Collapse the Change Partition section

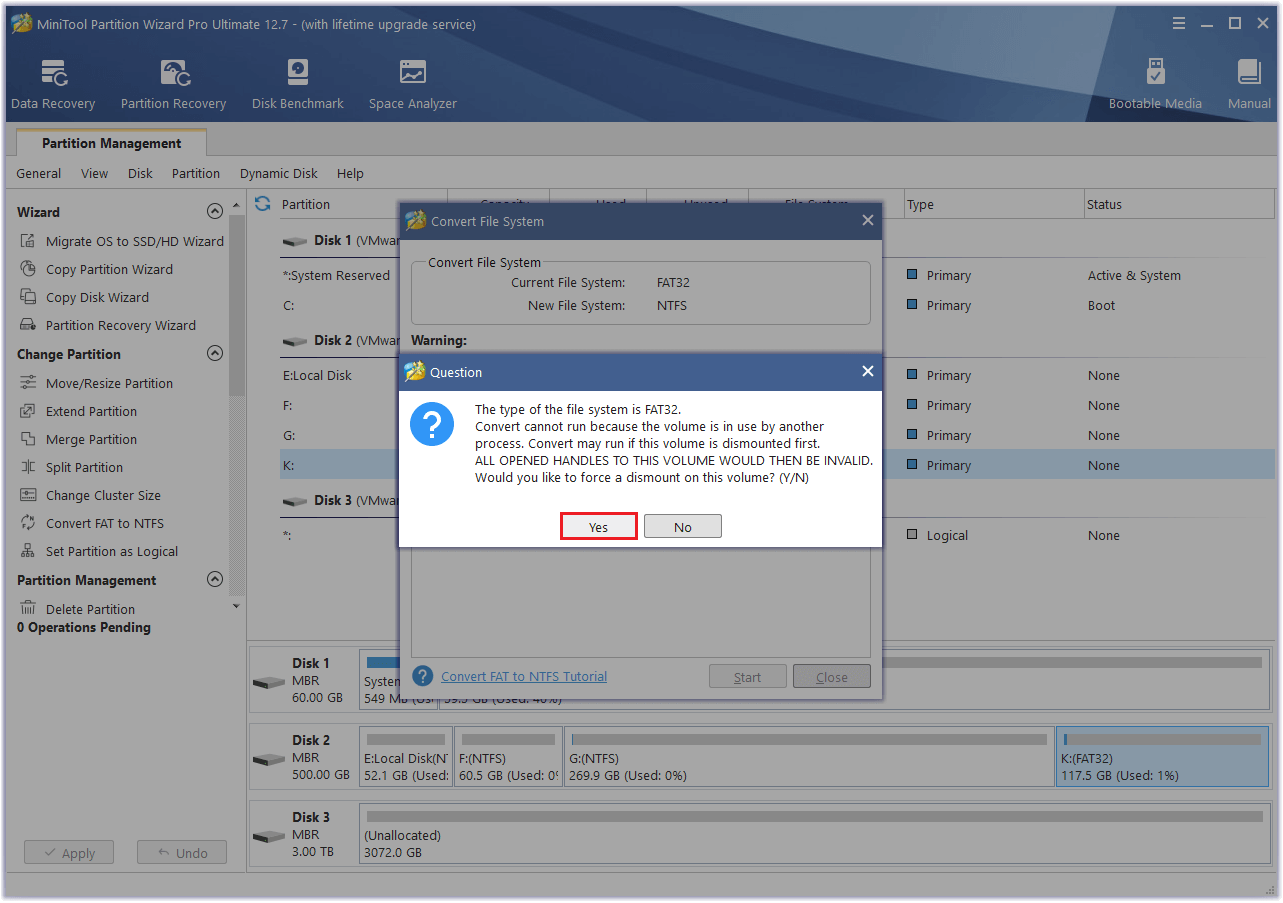click(214, 354)
